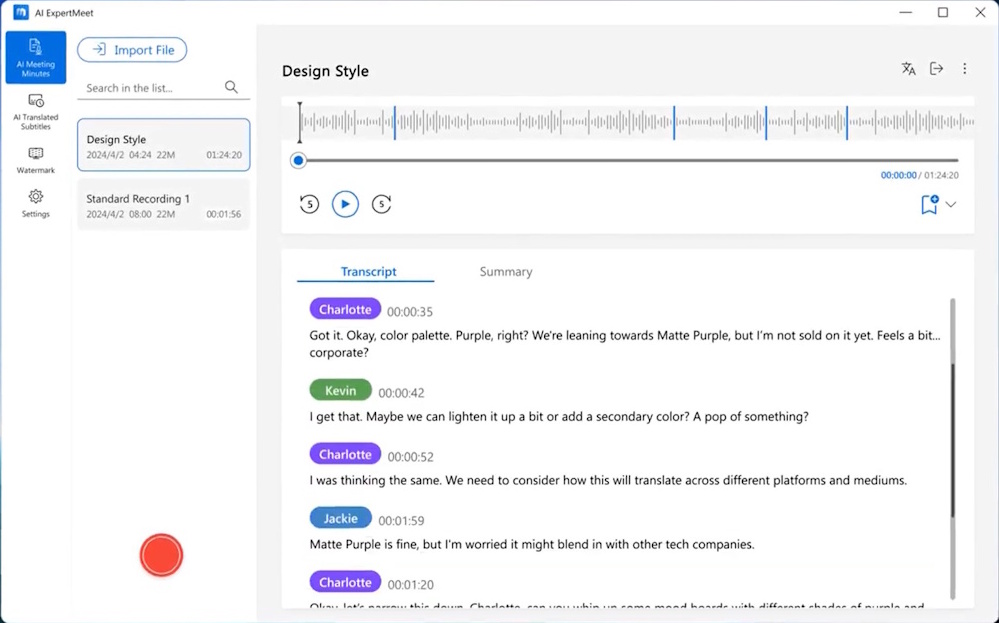Click the Import File button

(x=132, y=50)
